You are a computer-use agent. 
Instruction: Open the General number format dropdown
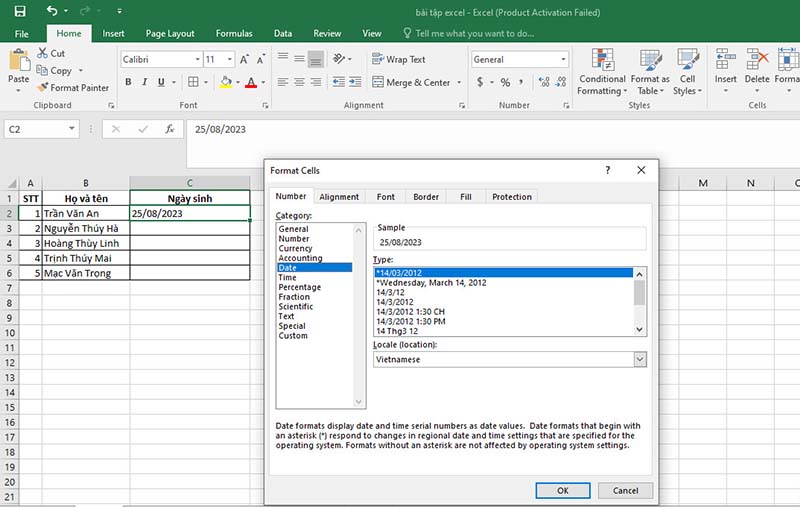tap(563, 59)
